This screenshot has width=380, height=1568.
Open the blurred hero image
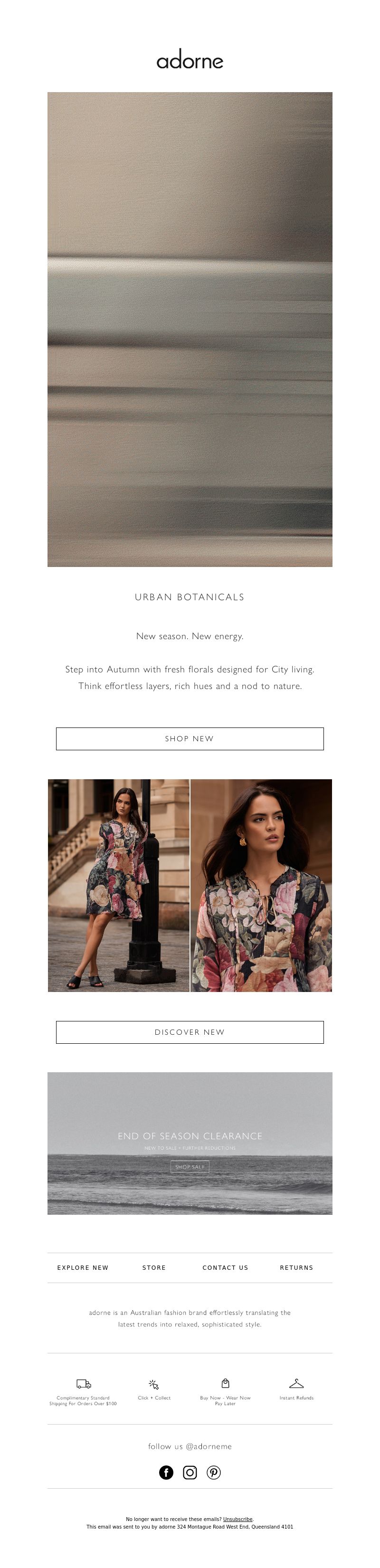point(190,329)
